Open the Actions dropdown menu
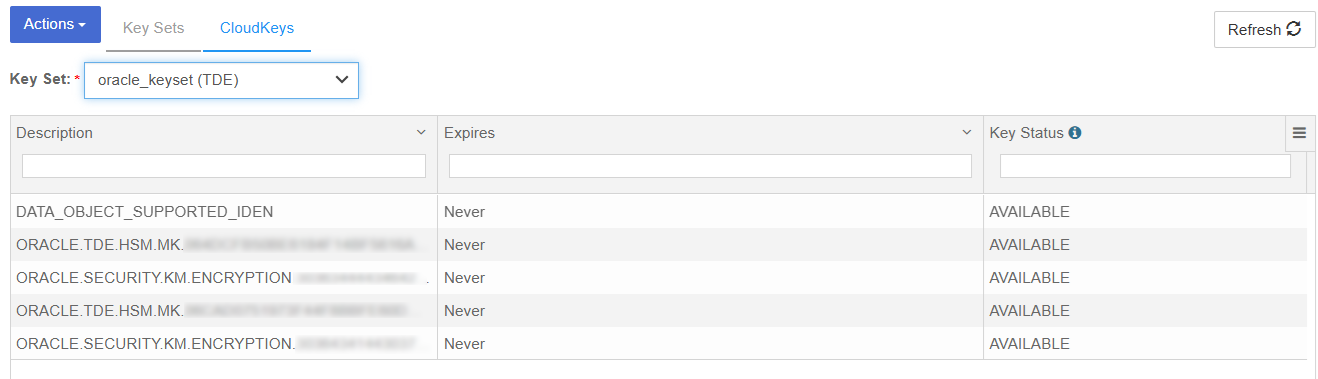Screen dimensions: 1318x379 tap(55, 24)
